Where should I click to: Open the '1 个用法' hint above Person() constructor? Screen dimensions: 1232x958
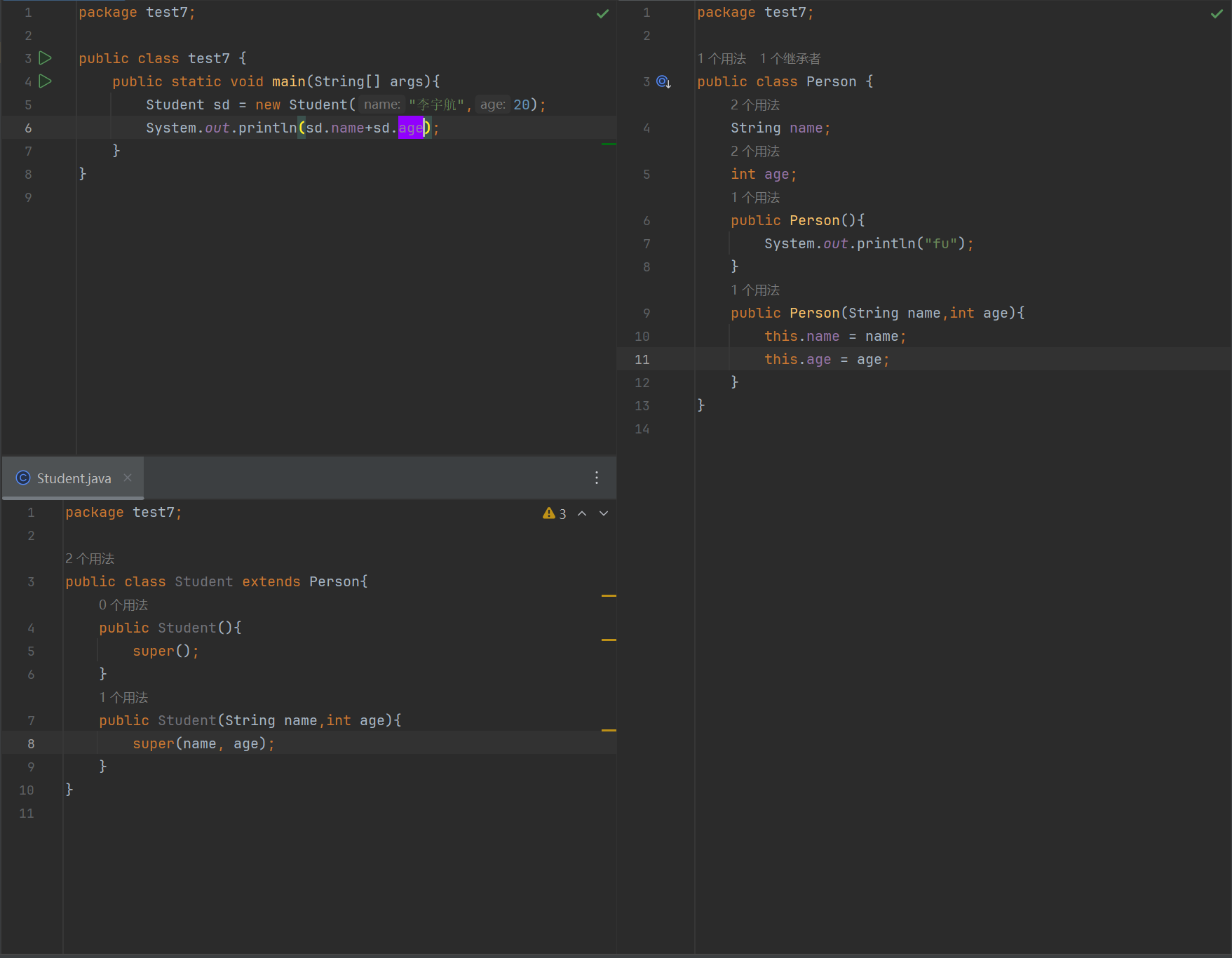click(x=755, y=198)
